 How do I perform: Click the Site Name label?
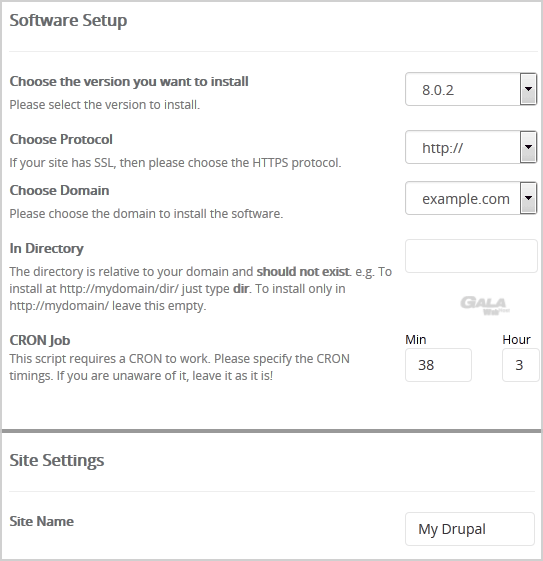pyautogui.click(x=41, y=521)
